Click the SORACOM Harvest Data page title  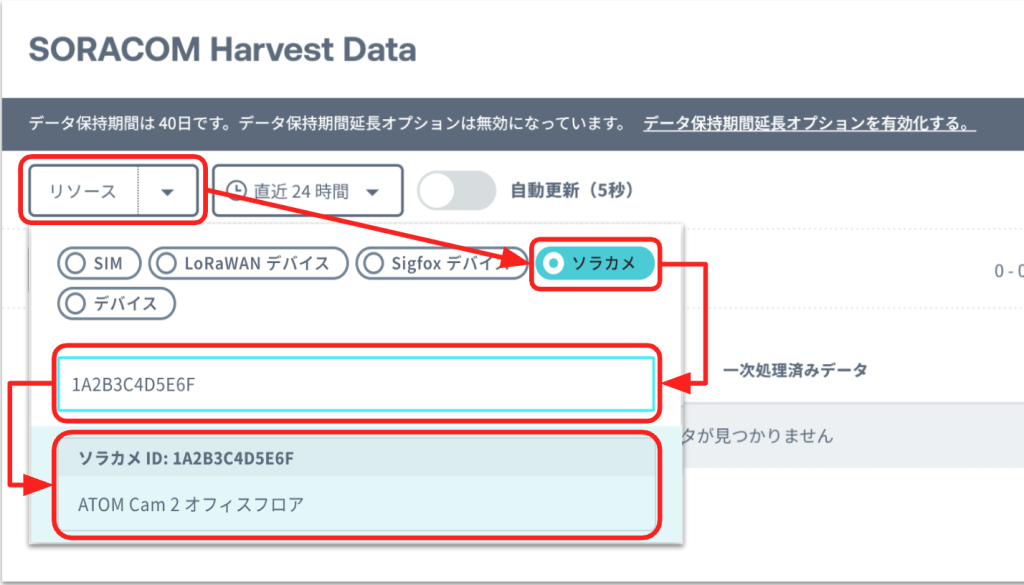pos(222,50)
